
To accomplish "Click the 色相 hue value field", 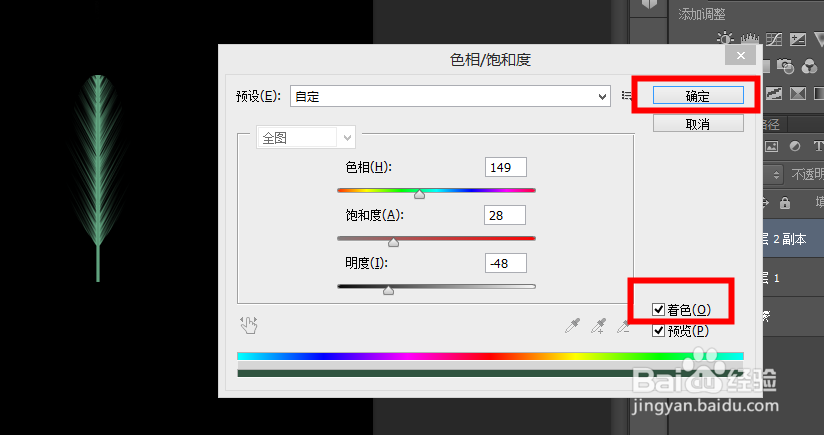I will tap(506, 167).
